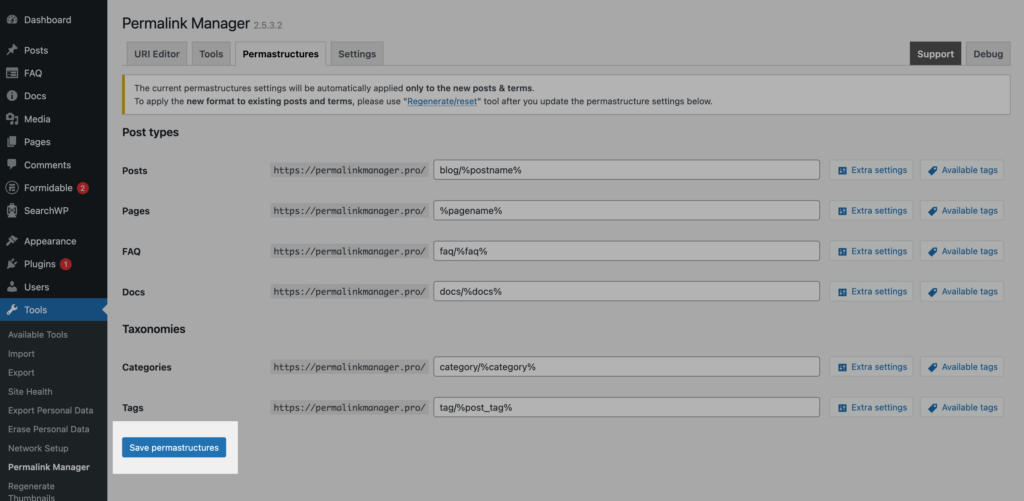The width and height of the screenshot is (1024, 501).
Task: Switch to the URI Editor tab
Action: point(156,54)
